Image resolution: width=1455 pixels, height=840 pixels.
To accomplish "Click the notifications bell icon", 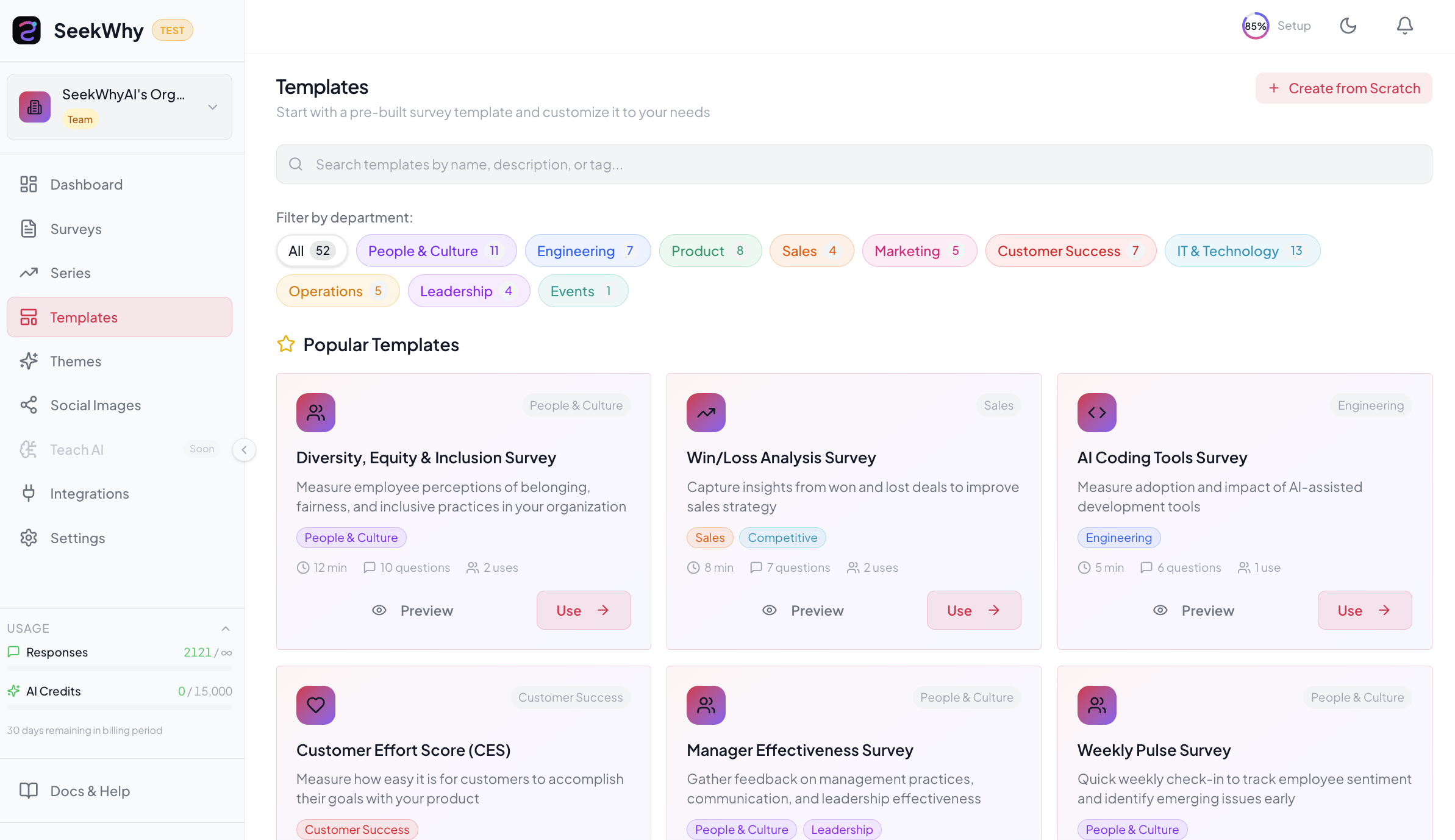I will 1404,26.
